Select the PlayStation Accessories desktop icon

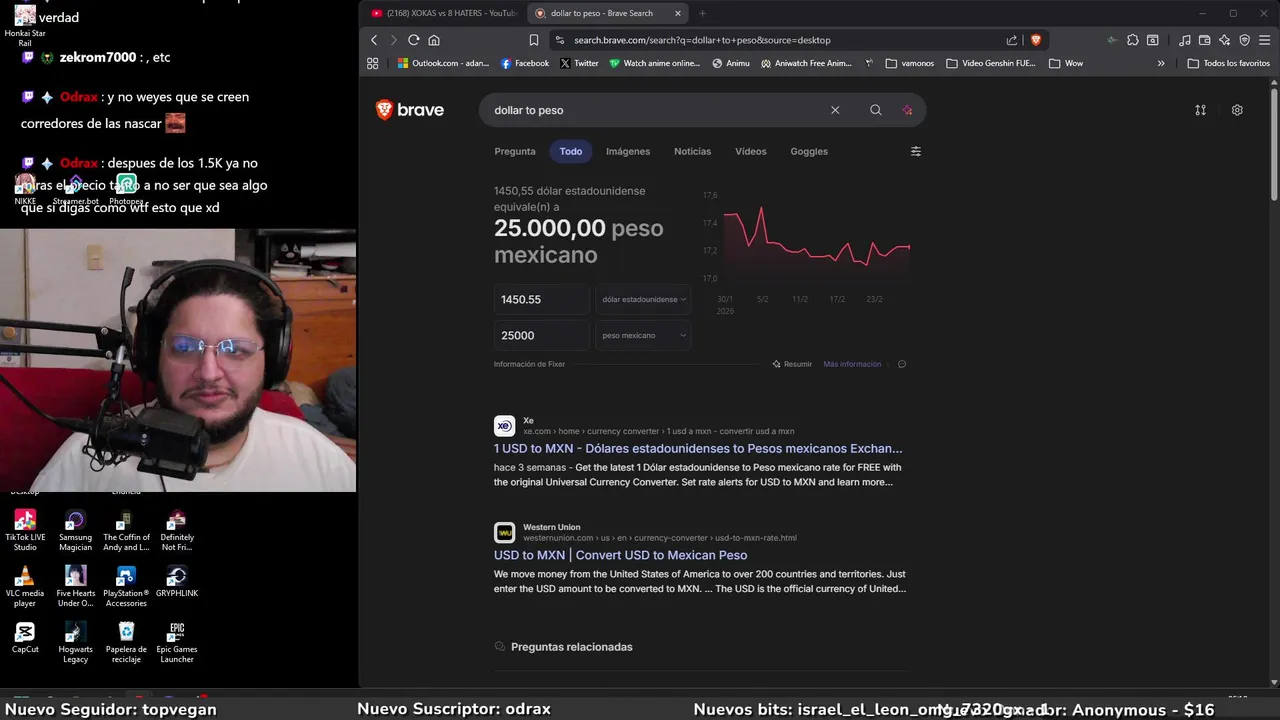(126, 586)
